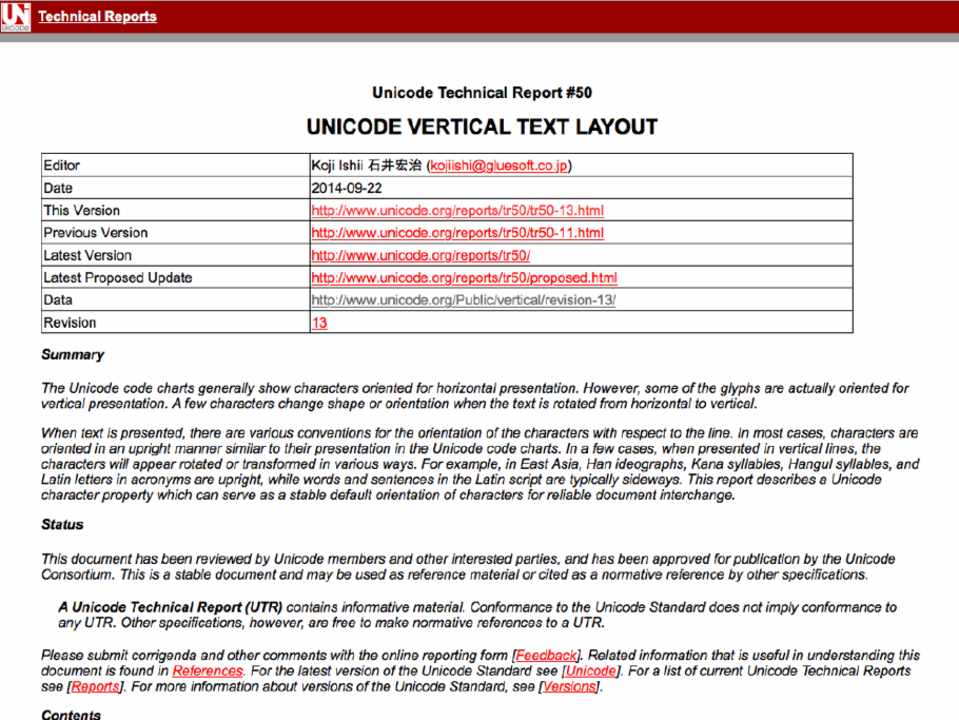Click the Contents section heading
This screenshot has height=720, width=959.
[71, 714]
